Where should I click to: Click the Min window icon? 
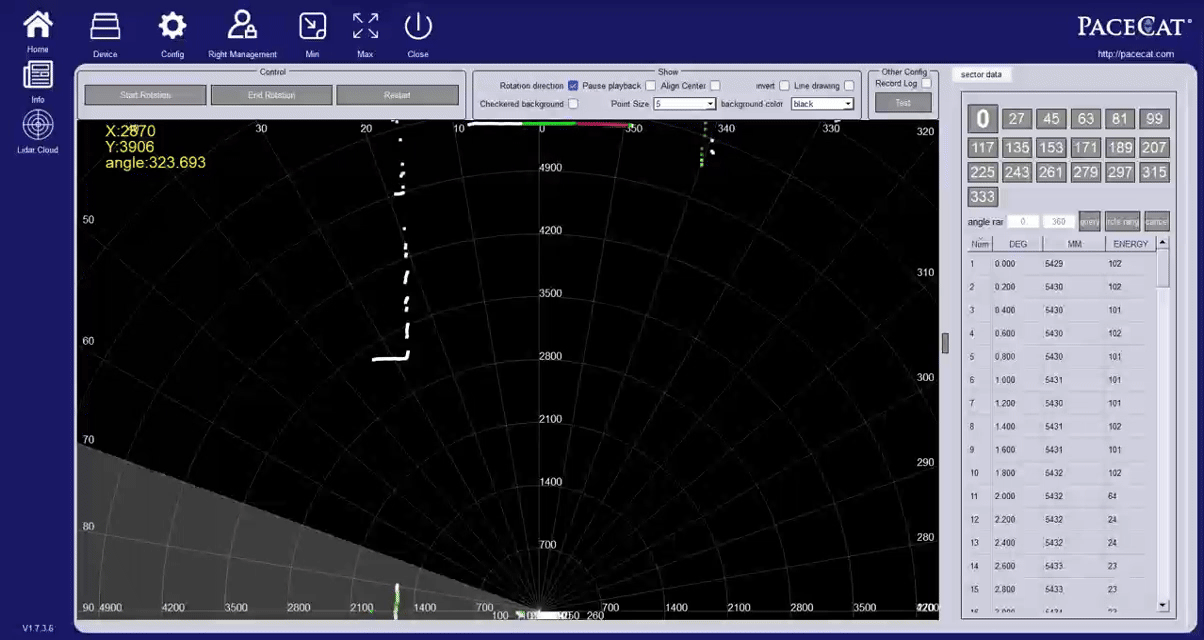312,26
